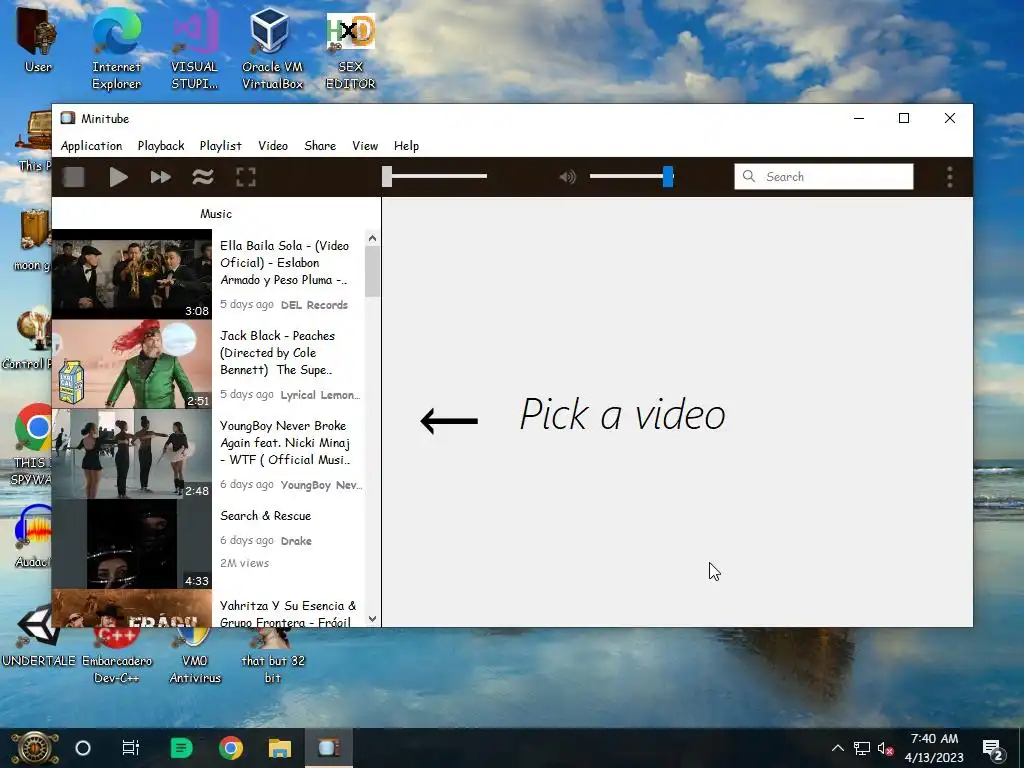Image resolution: width=1024 pixels, height=768 pixels.
Task: Open the three-dot menu in toolbar
Action: pyautogui.click(x=950, y=177)
